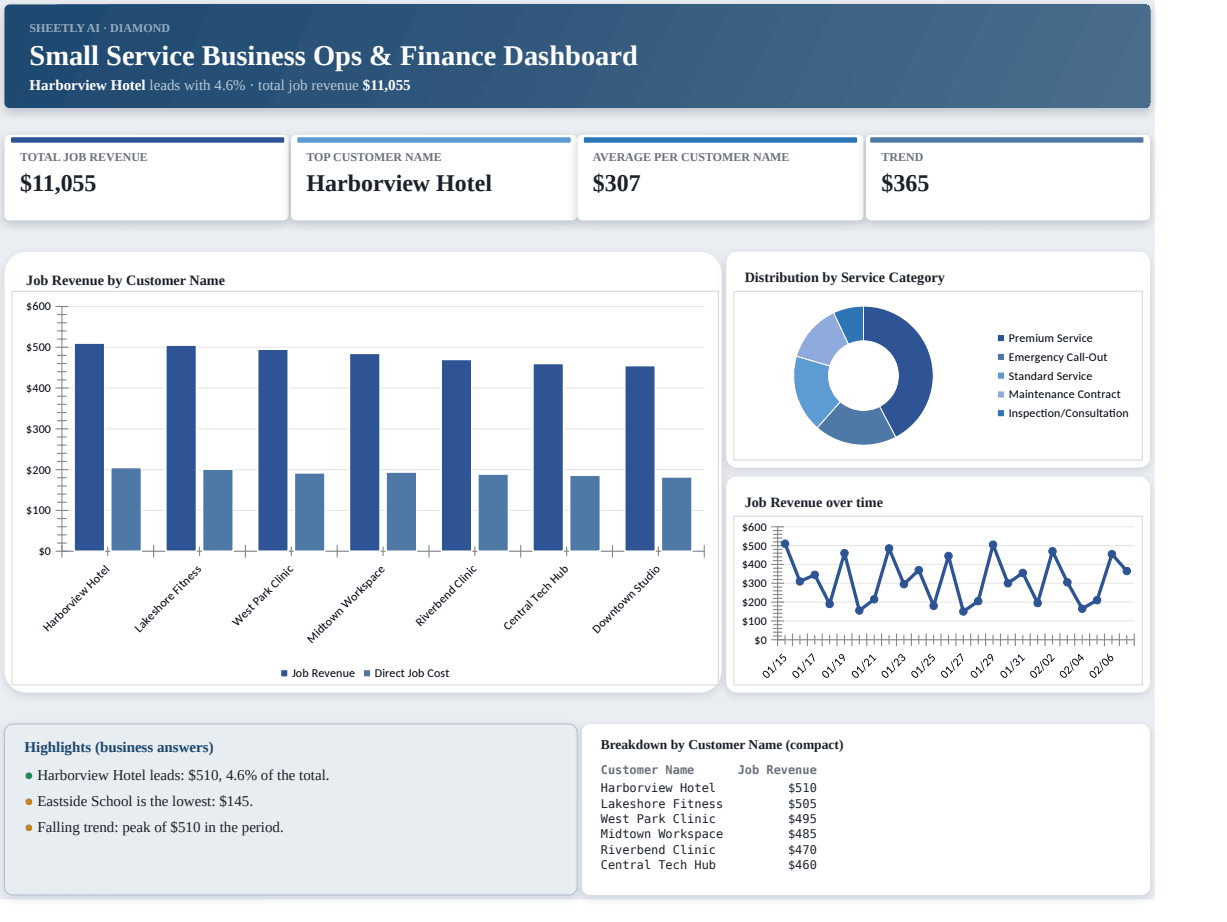This screenshot has height=922, width=1227.
Task: Click the Direct Job Cost legend item
Action: (x=406, y=673)
